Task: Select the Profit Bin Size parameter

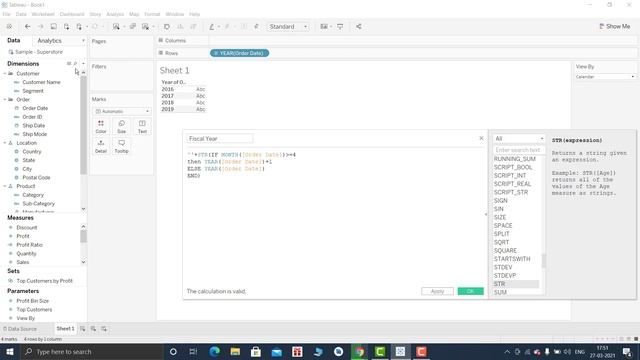Action: click(33, 301)
